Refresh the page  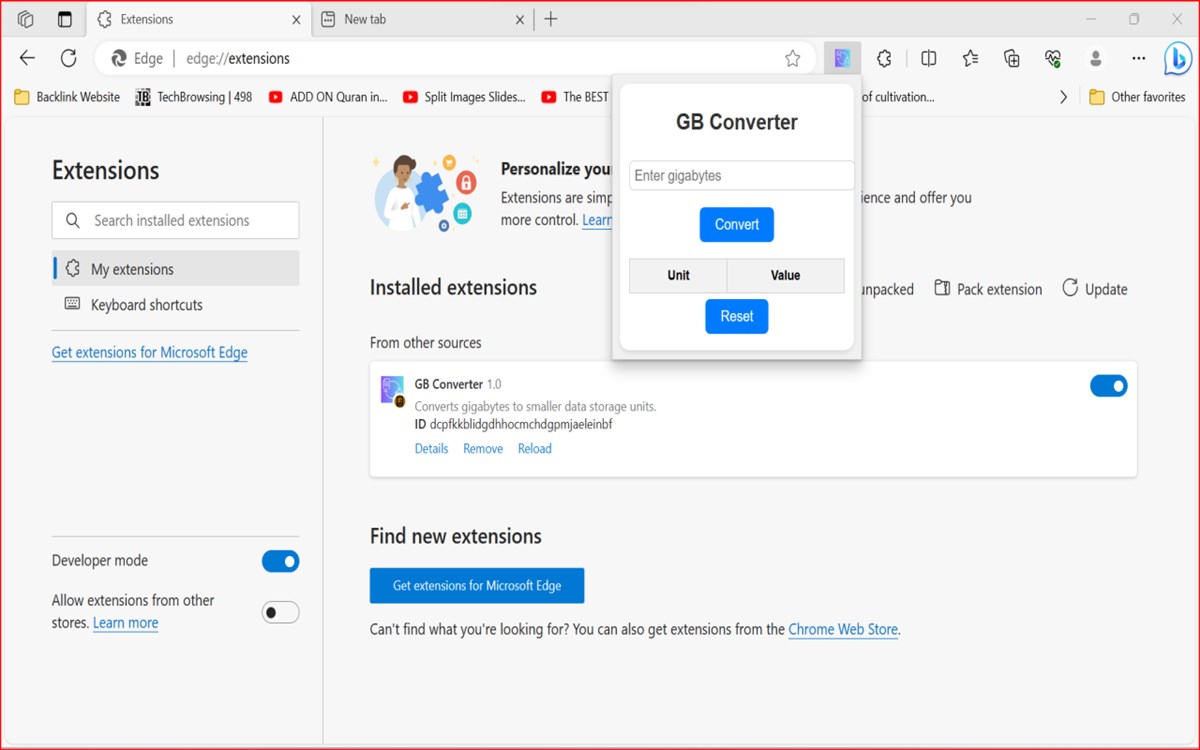68,58
